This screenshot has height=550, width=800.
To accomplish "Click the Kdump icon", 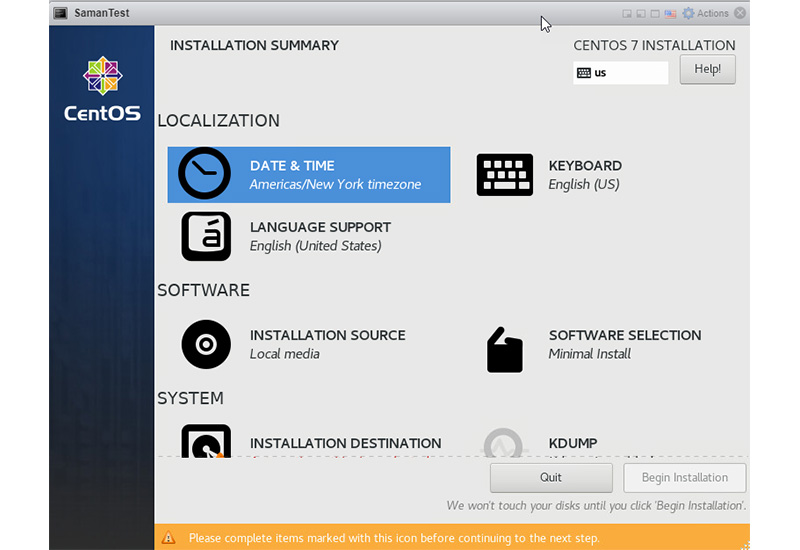I will coord(503,443).
